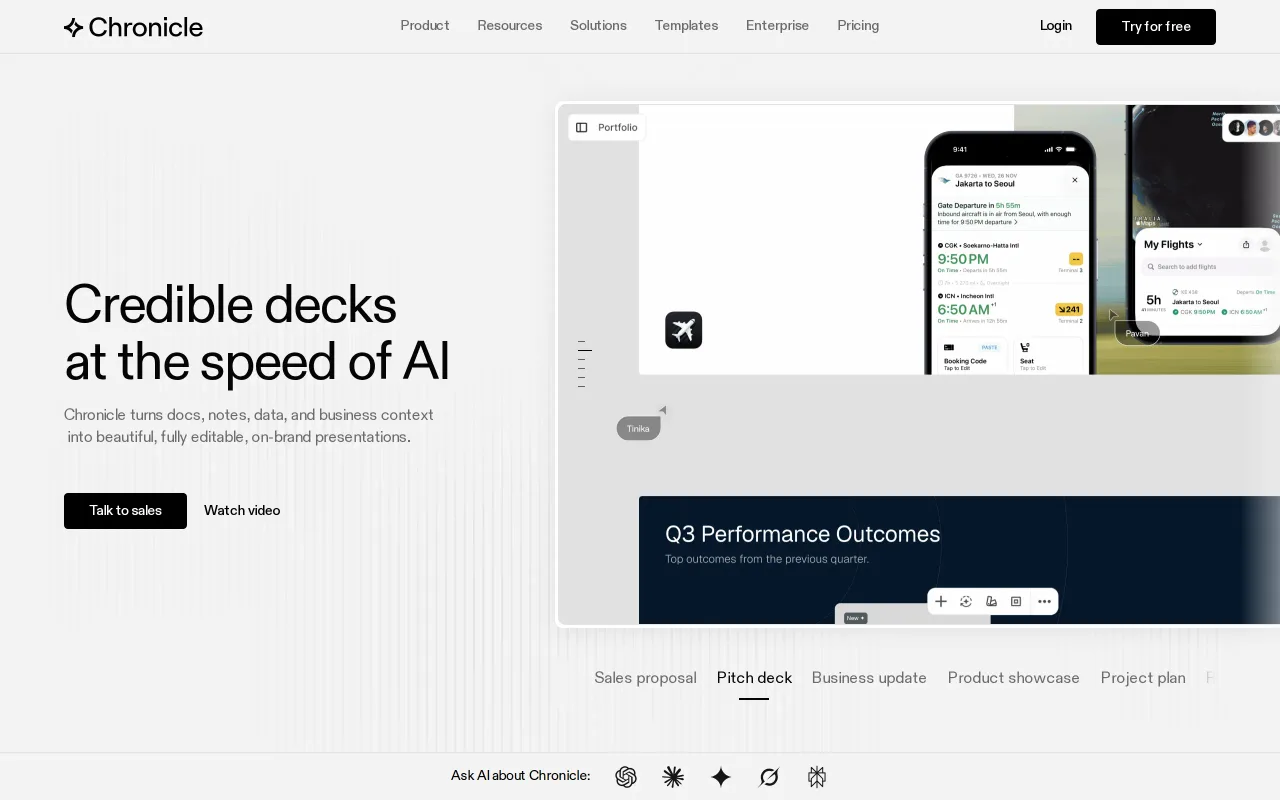Select the Project plan tab
Image resolution: width=1280 pixels, height=800 pixels.
(1143, 678)
